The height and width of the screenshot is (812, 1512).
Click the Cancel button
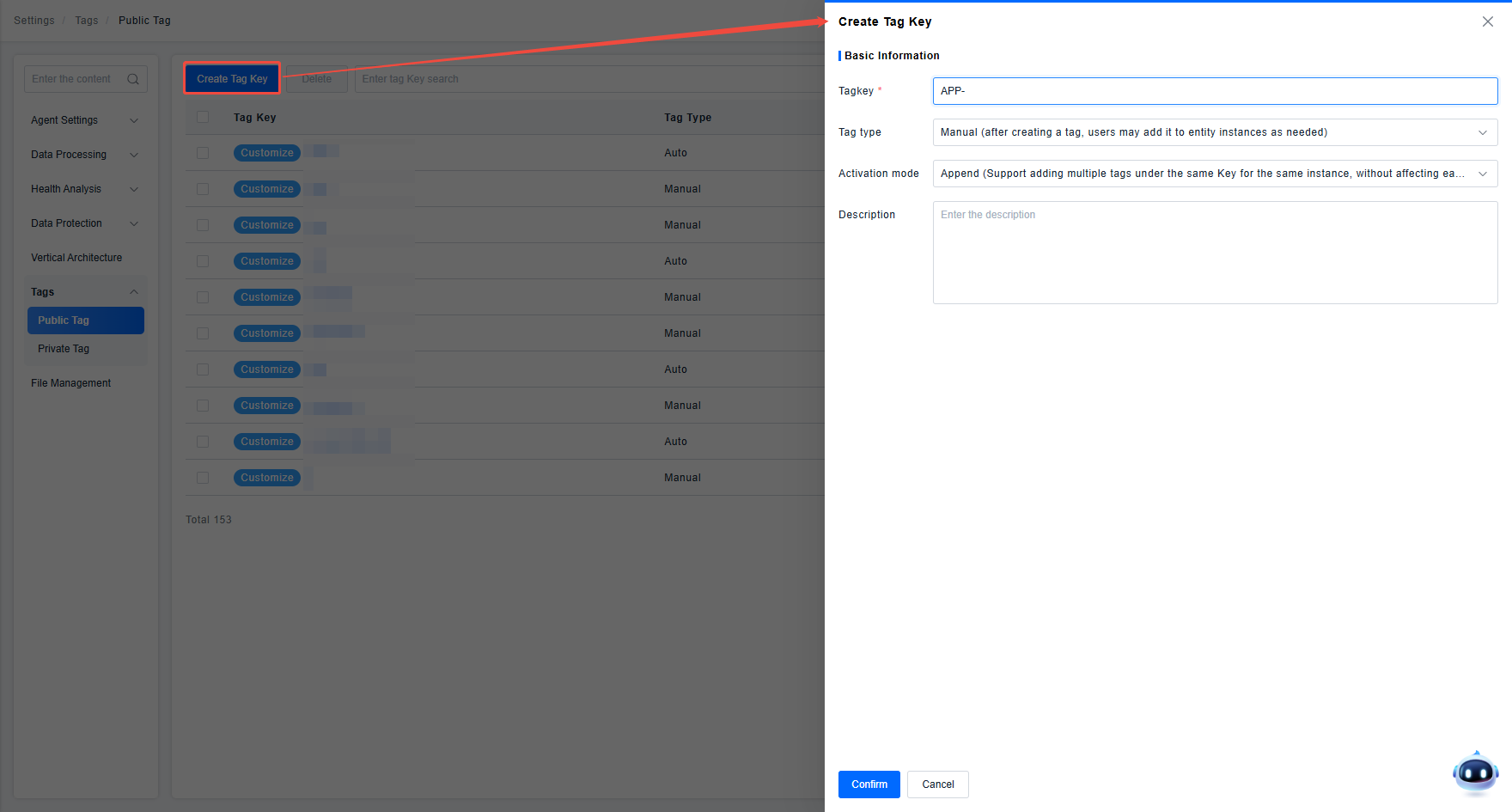937,785
